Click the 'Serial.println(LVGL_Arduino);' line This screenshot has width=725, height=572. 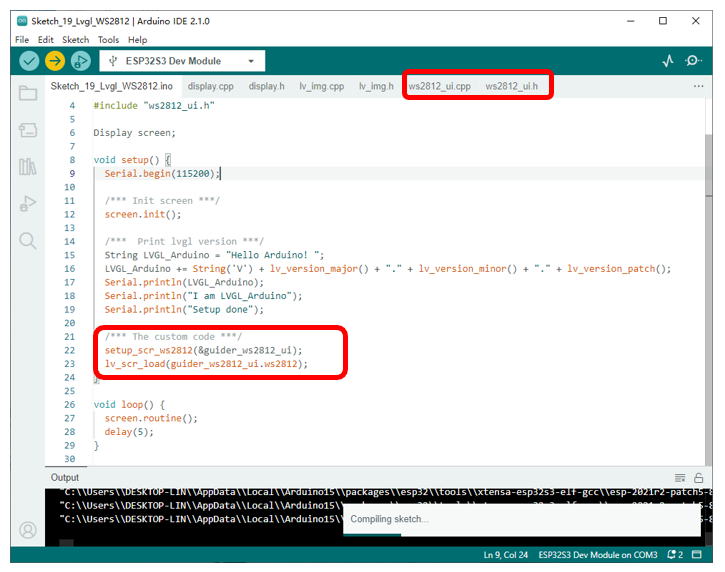[184, 282]
